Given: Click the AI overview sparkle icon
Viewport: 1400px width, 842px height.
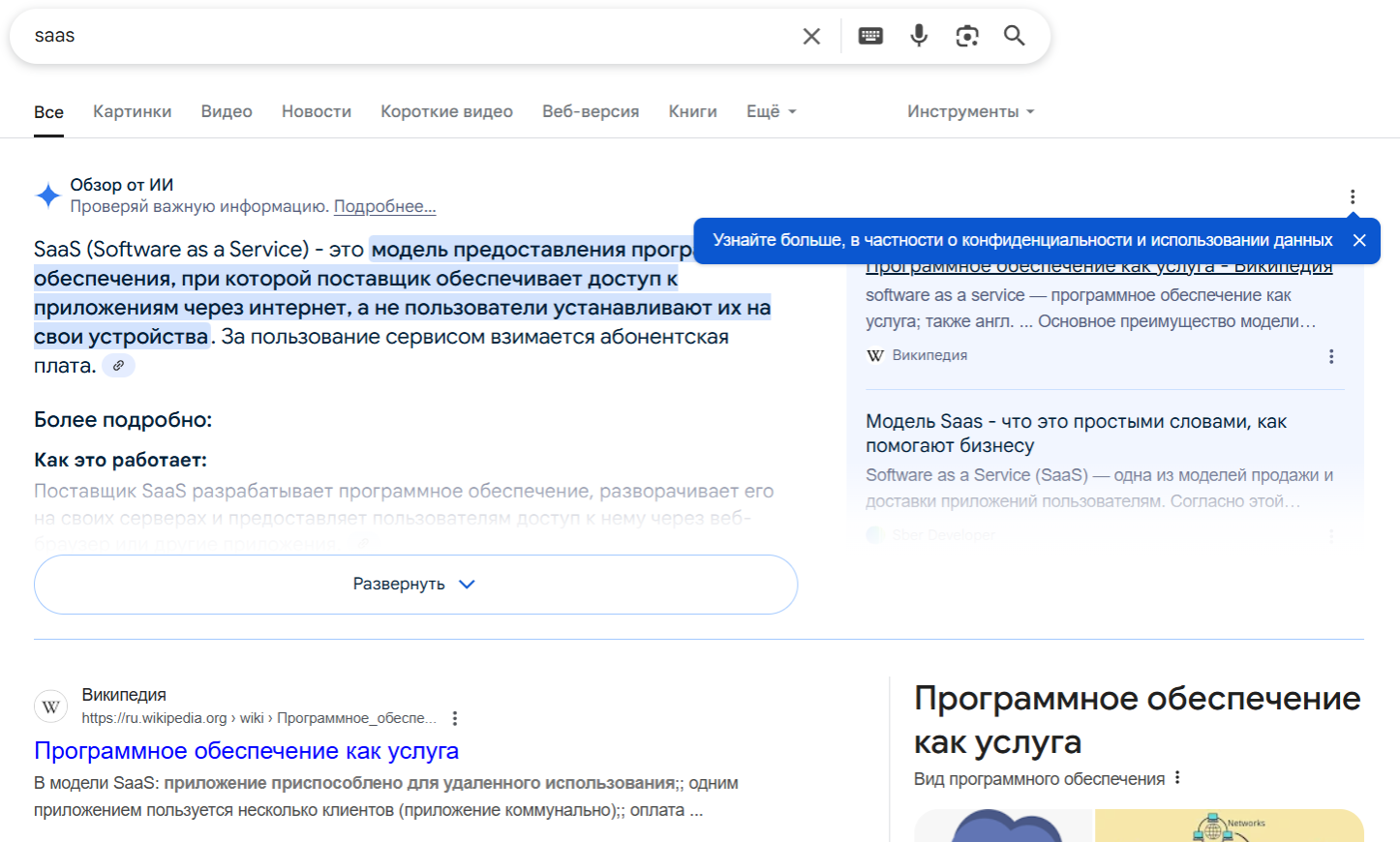Looking at the screenshot, I should pyautogui.click(x=48, y=195).
